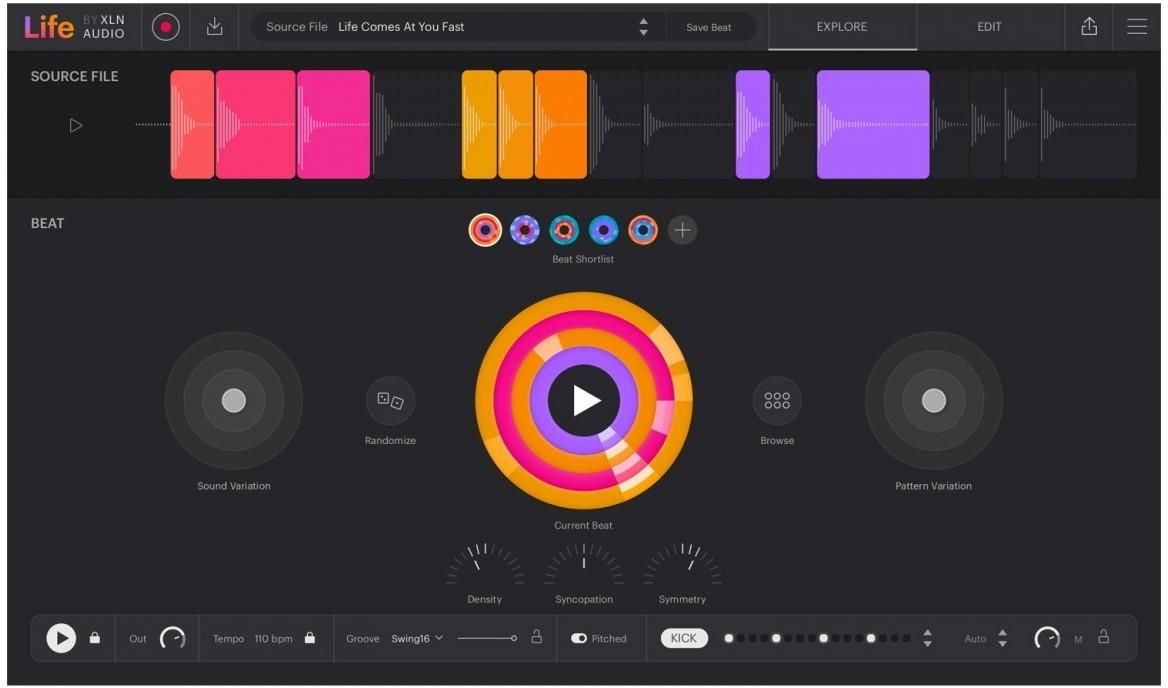Screen dimensions: 1168x688
Task: Click the Save Beat button
Action: [708, 27]
